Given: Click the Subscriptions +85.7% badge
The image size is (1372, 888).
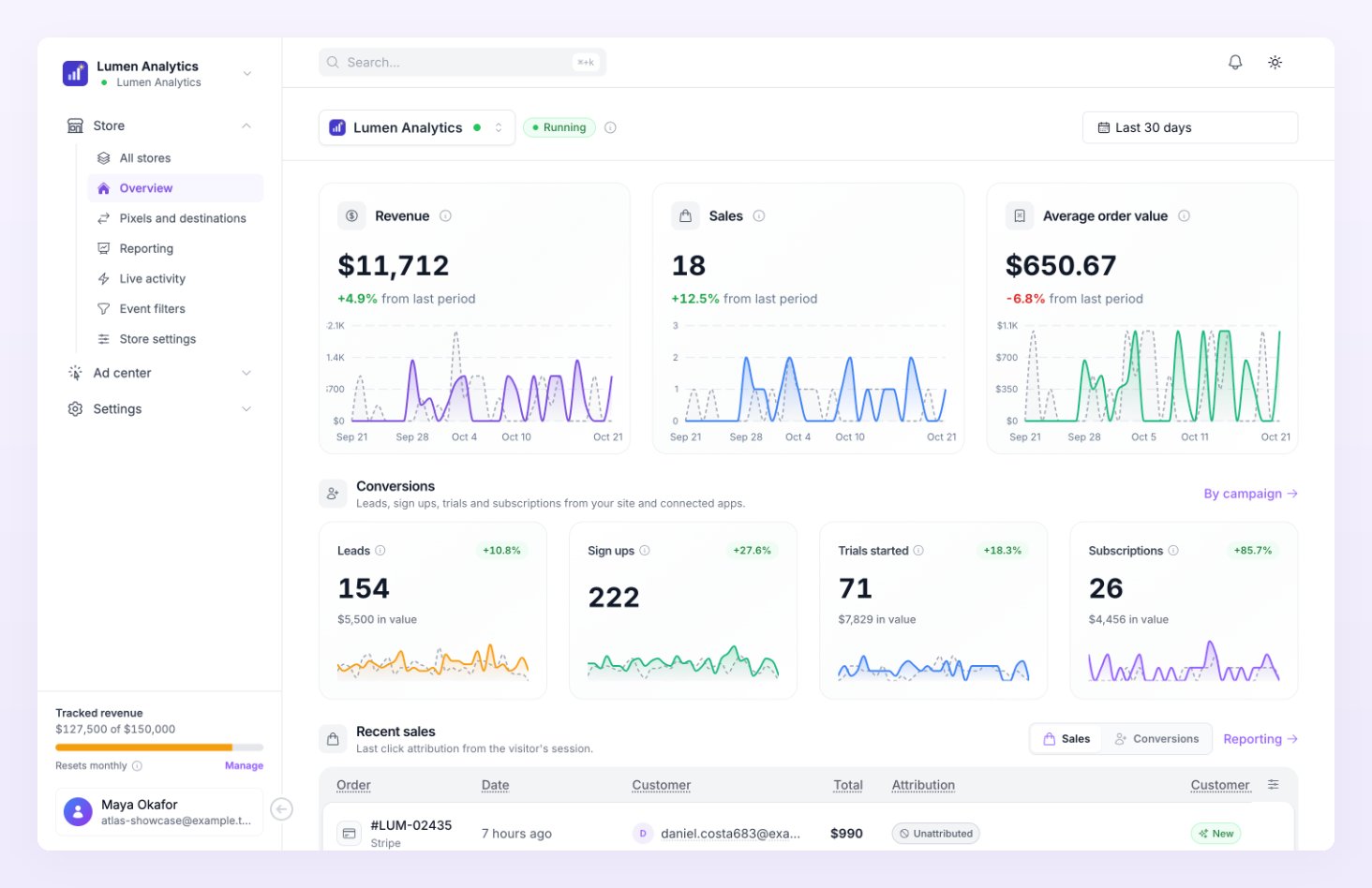Looking at the screenshot, I should click(1253, 551).
